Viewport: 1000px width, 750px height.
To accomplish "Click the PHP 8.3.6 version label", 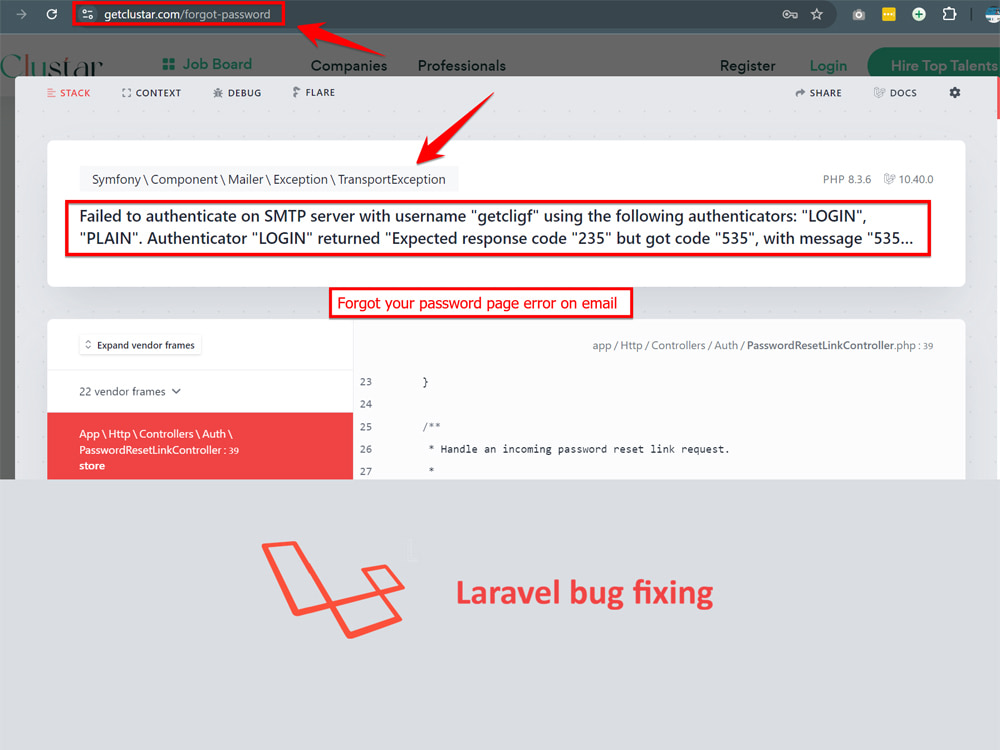I will tap(846, 179).
